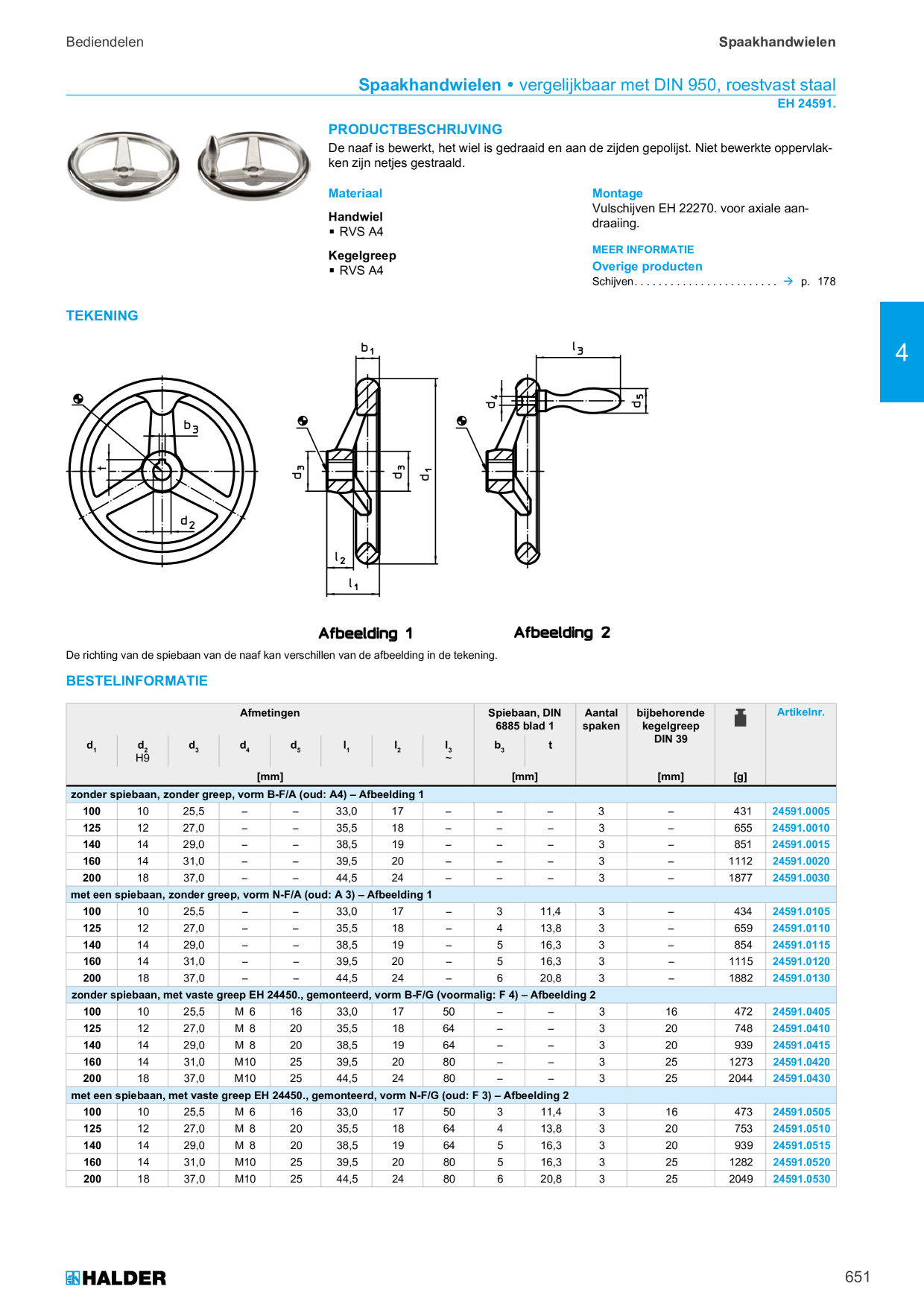Screen dimensions: 924x1307
Task: Open article number 24591.0530
Action: 800,1179
